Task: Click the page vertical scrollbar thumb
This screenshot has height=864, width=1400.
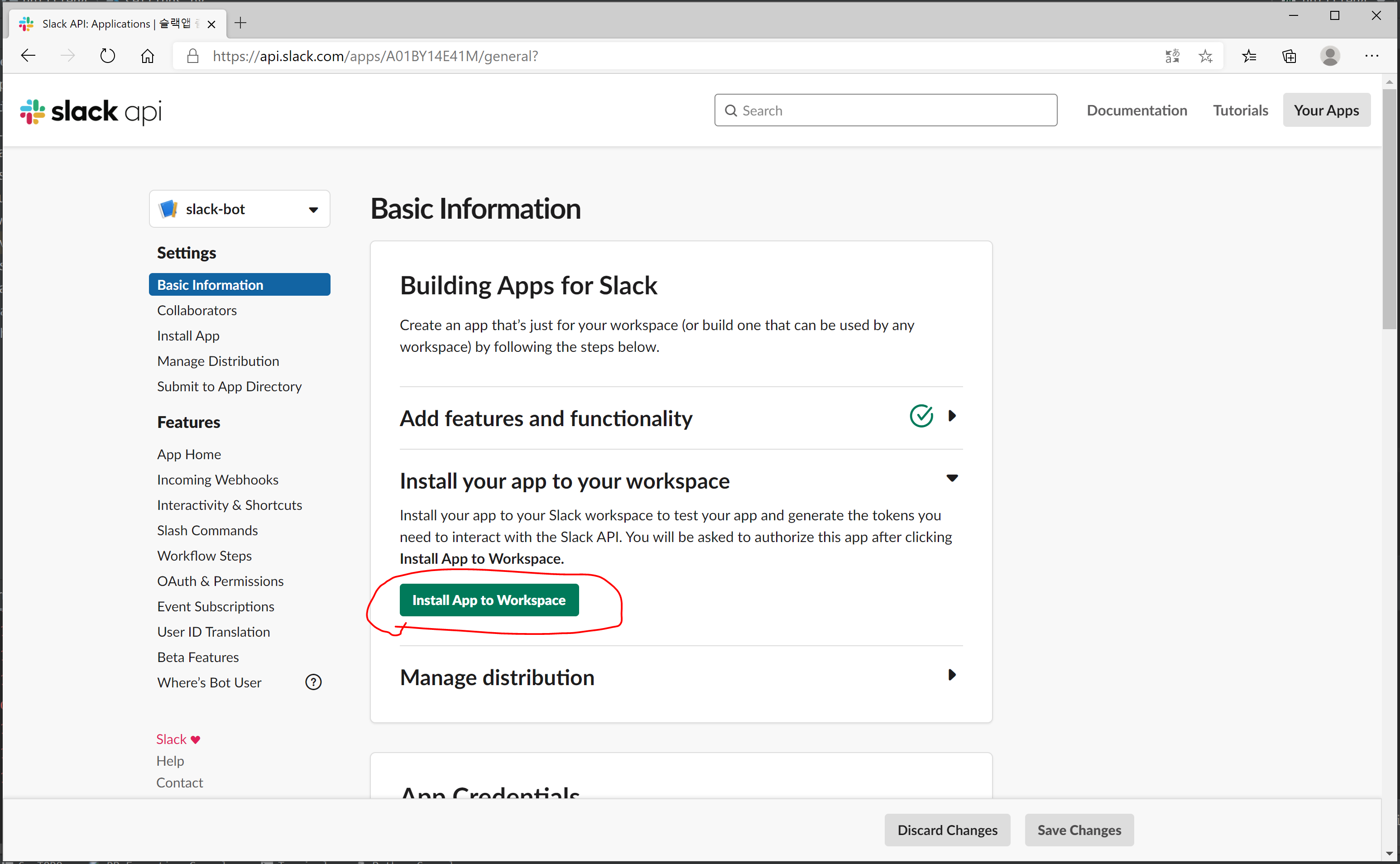Action: tap(1389, 206)
